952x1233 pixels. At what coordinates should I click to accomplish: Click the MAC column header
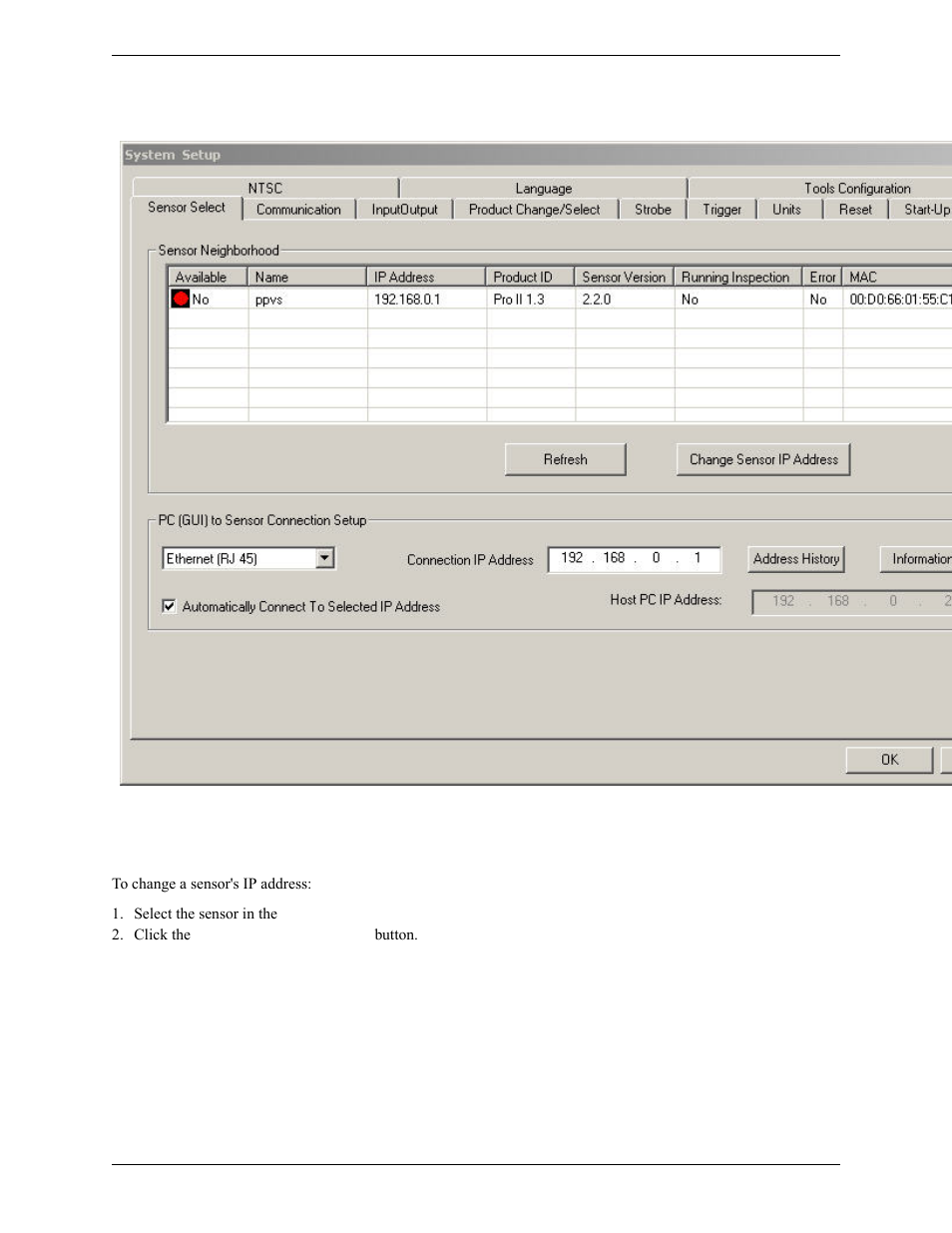898,277
